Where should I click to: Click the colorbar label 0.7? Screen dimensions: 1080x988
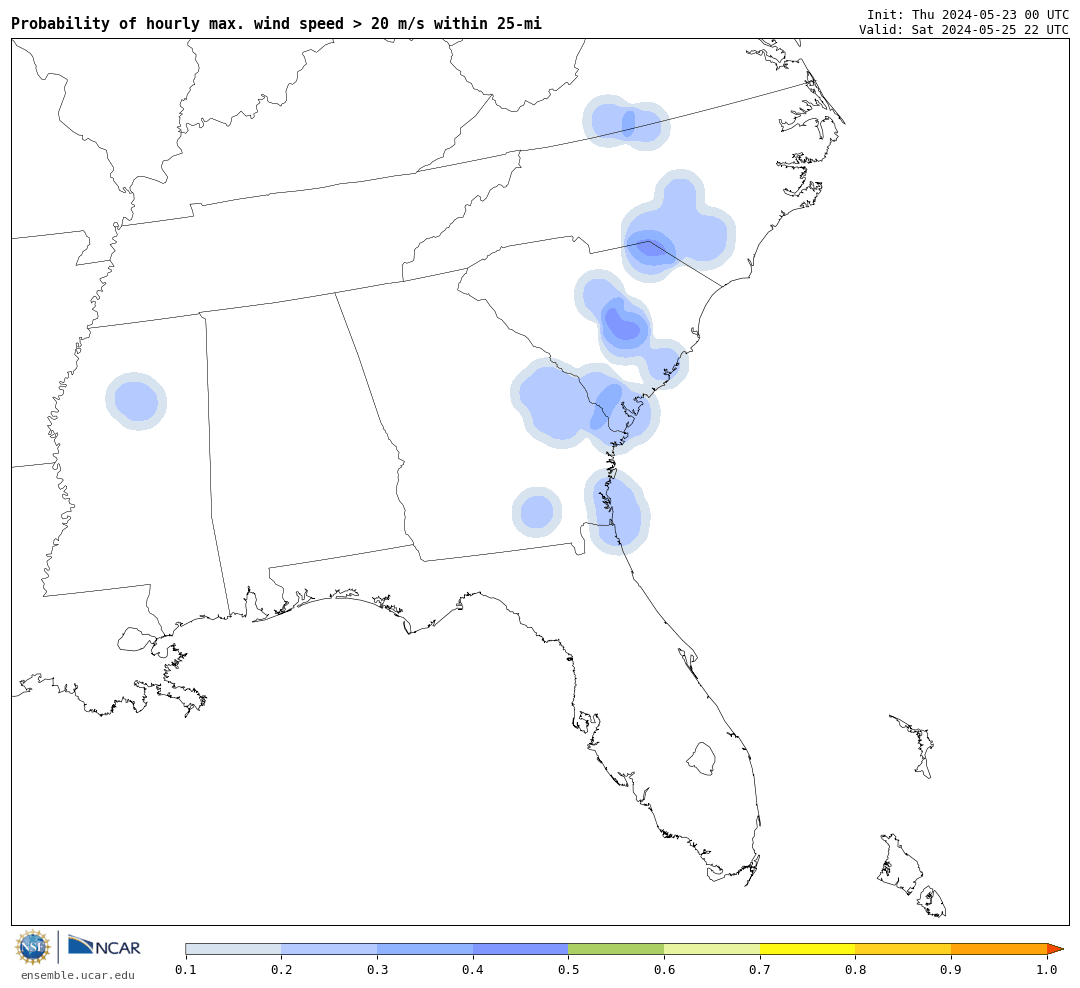(760, 970)
